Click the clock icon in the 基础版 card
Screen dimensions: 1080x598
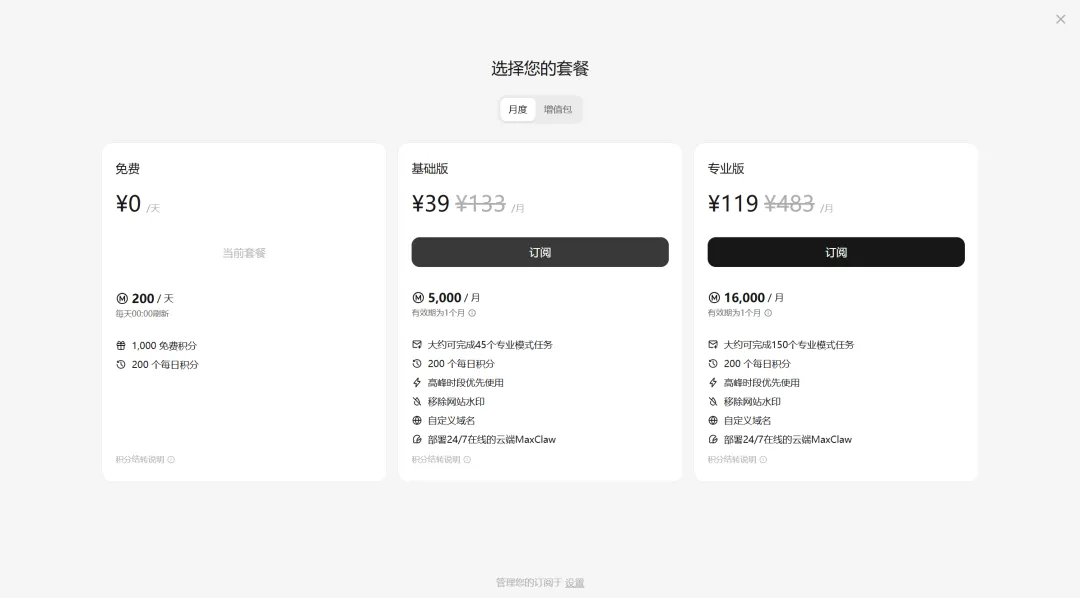[417, 364]
